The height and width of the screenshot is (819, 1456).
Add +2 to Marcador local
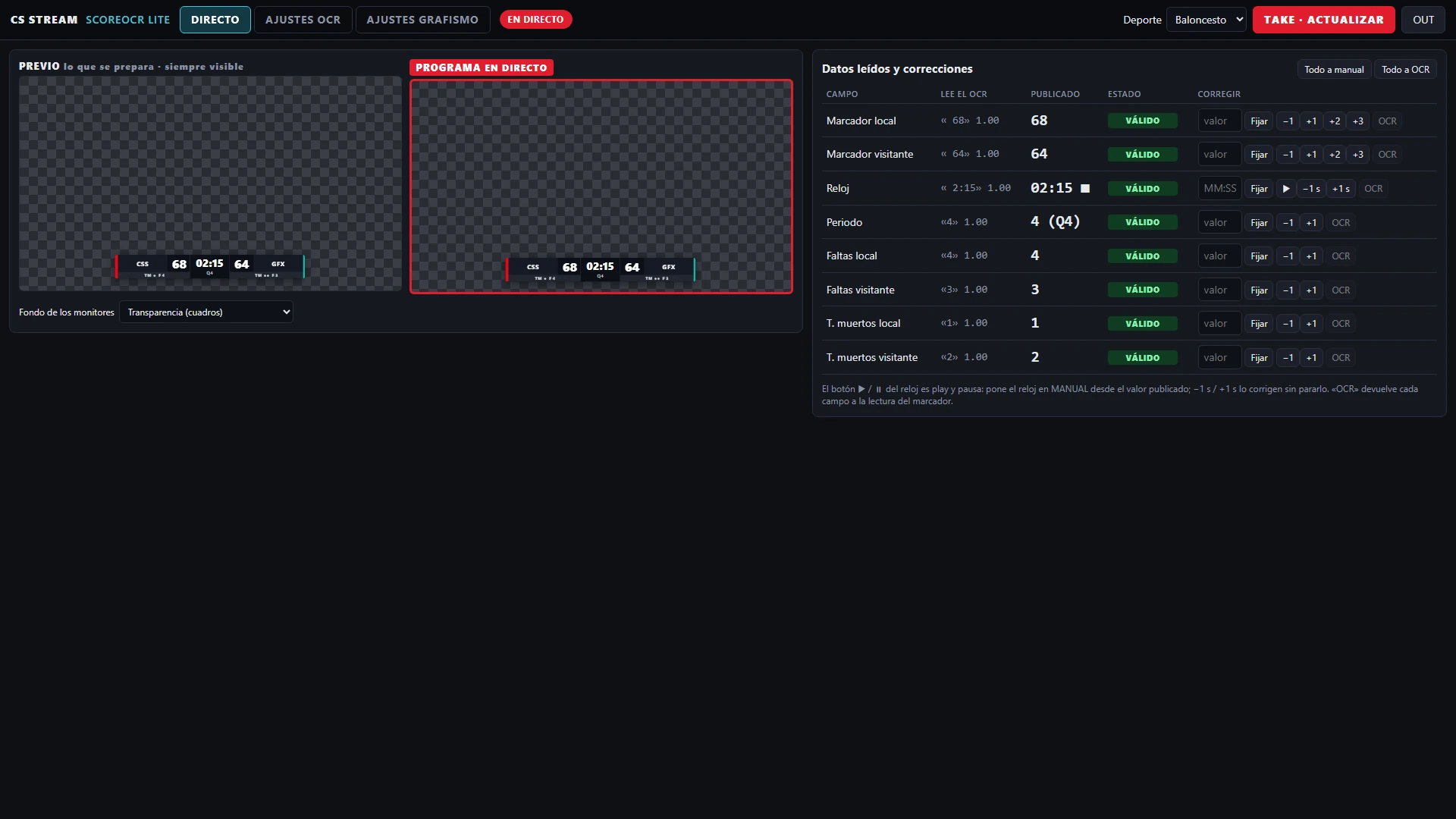click(1334, 121)
